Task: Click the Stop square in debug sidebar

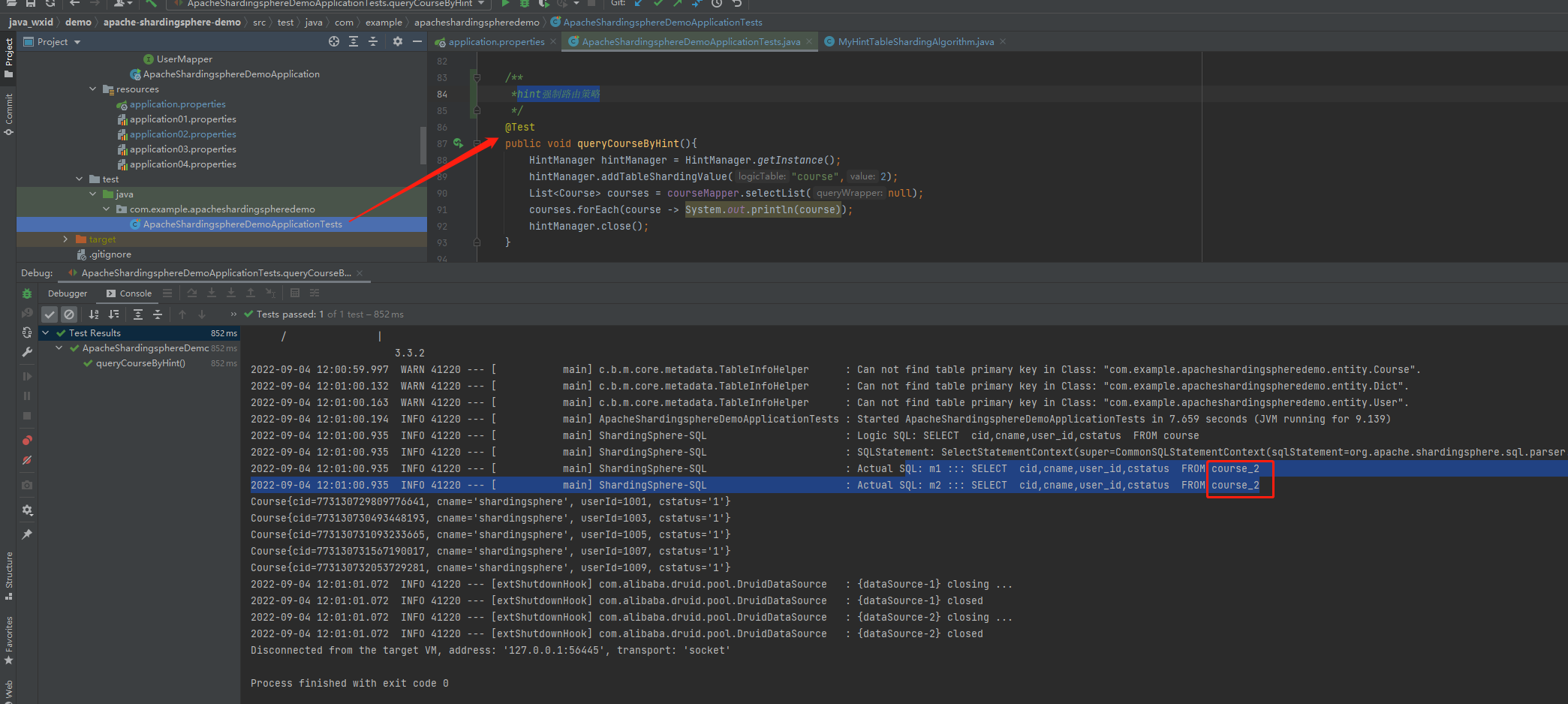Action: [x=27, y=415]
